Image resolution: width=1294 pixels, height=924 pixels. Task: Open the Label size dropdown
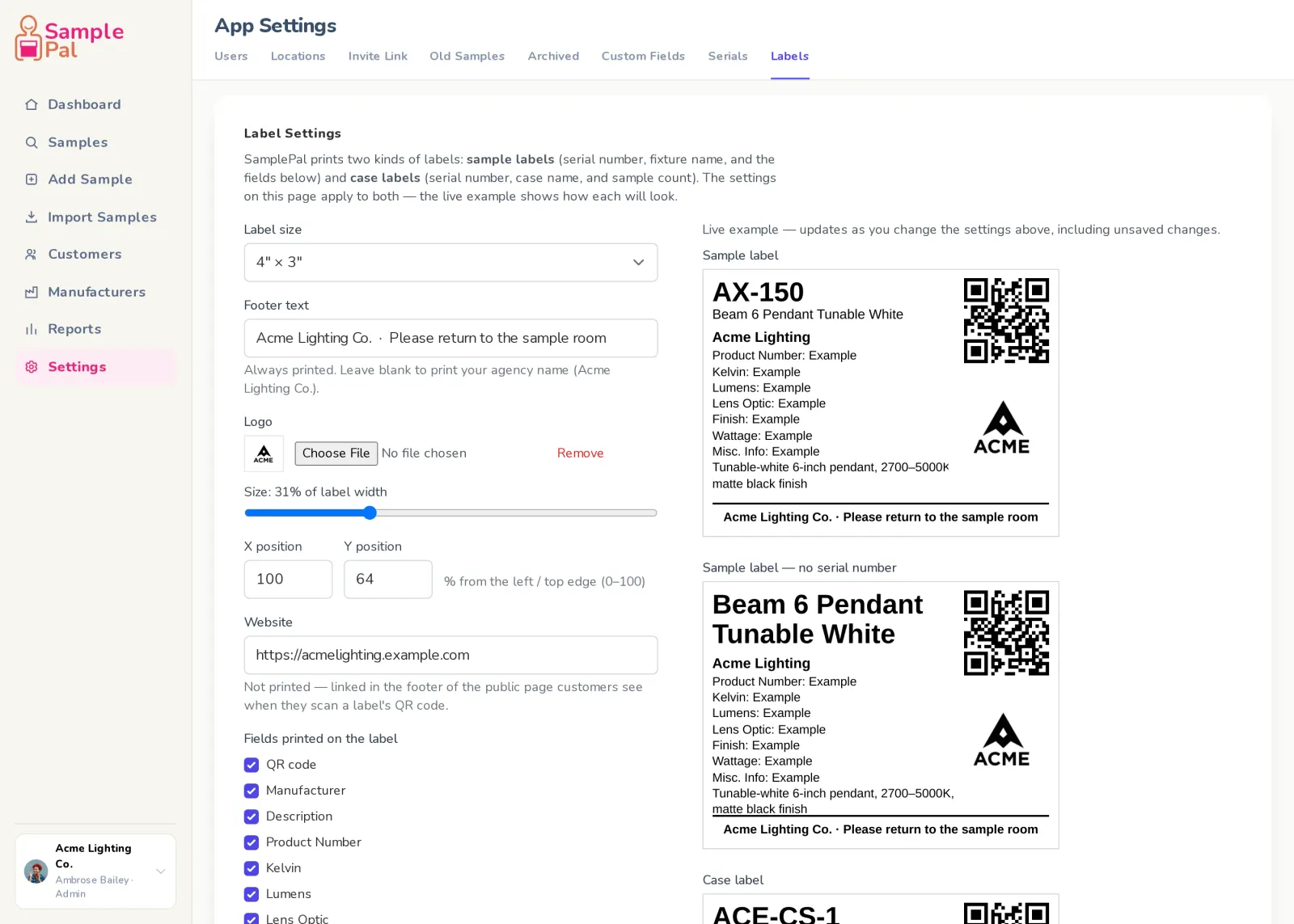point(450,263)
